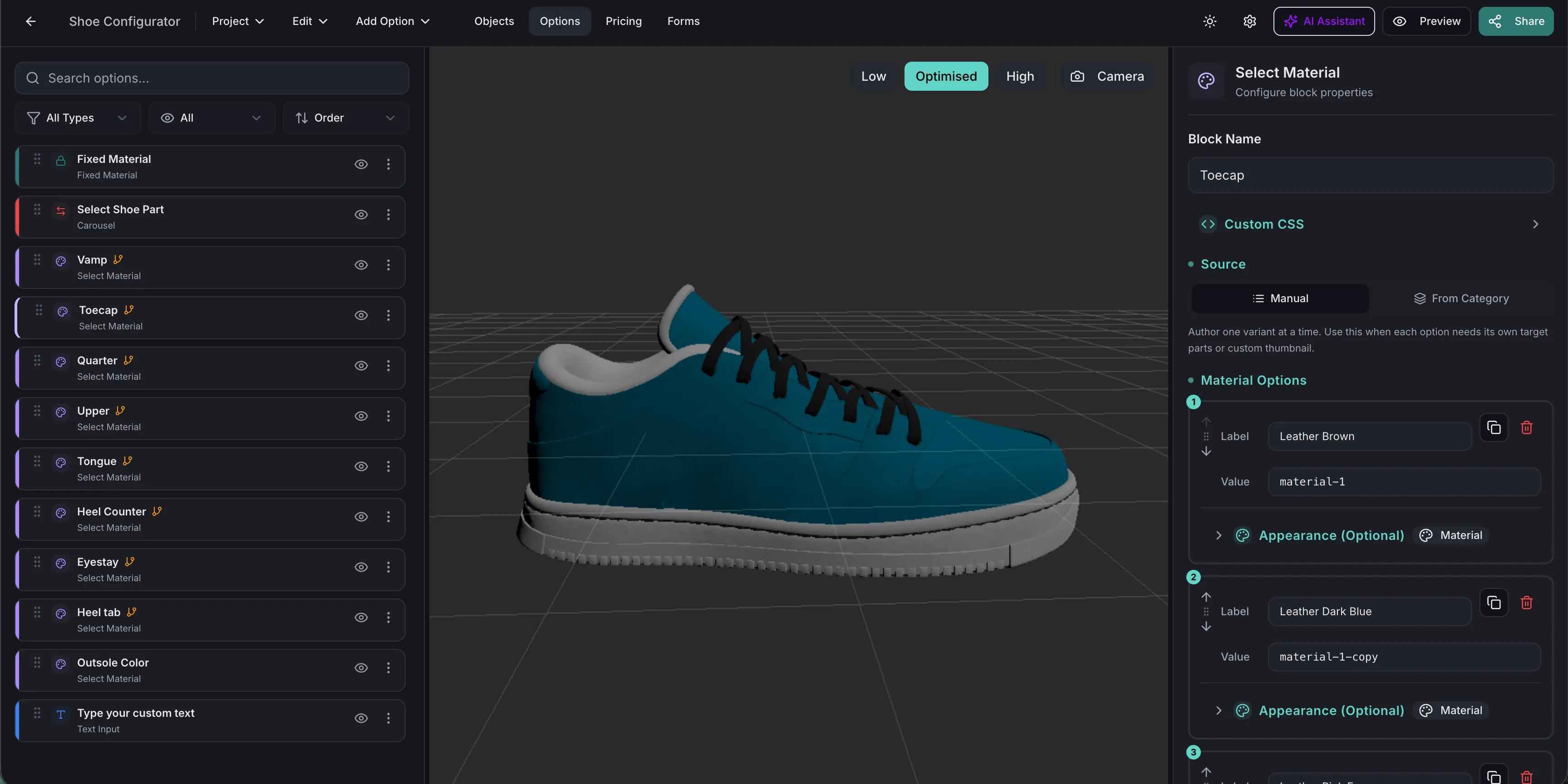The height and width of the screenshot is (784, 1568).
Task: Expand the Custom CSS section
Action: [x=1370, y=225]
